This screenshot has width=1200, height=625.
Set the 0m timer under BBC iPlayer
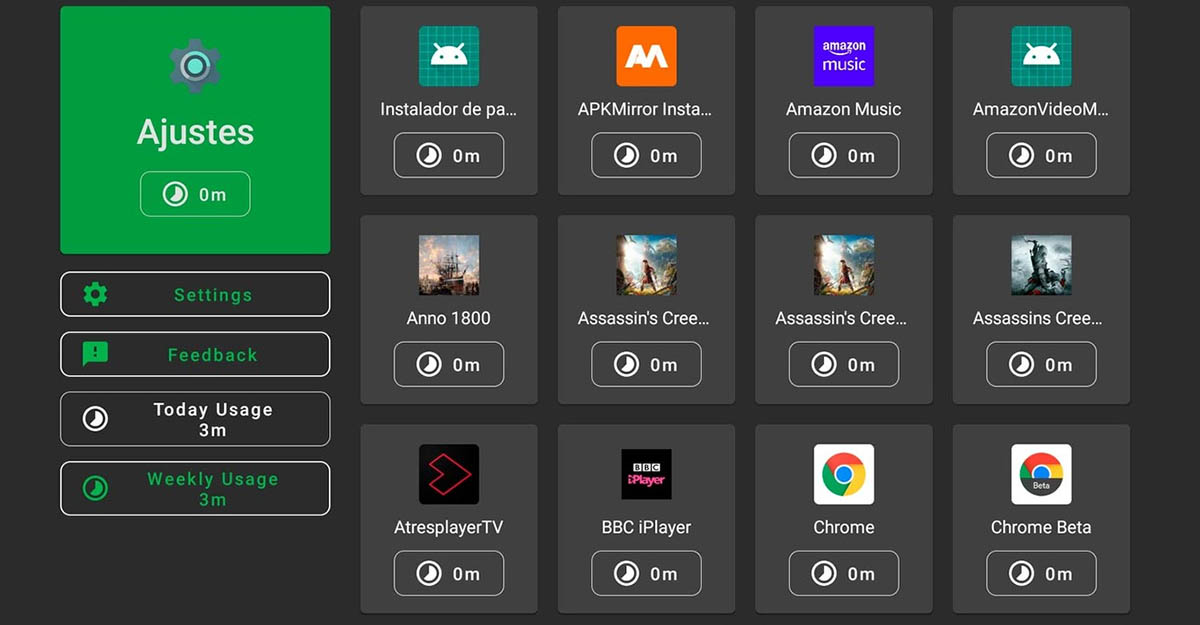coord(646,573)
